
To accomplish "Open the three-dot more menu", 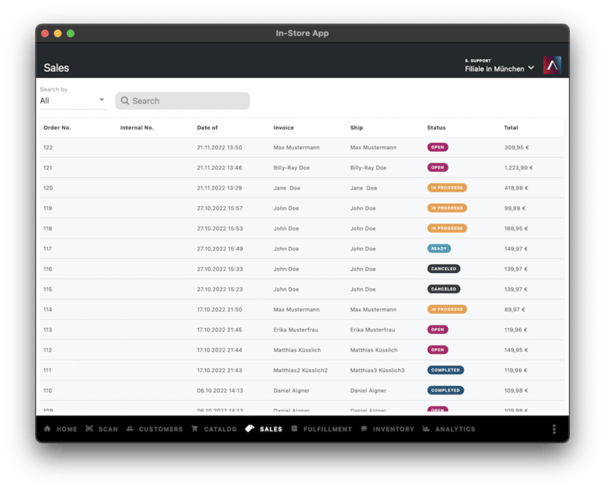I will coord(554,429).
